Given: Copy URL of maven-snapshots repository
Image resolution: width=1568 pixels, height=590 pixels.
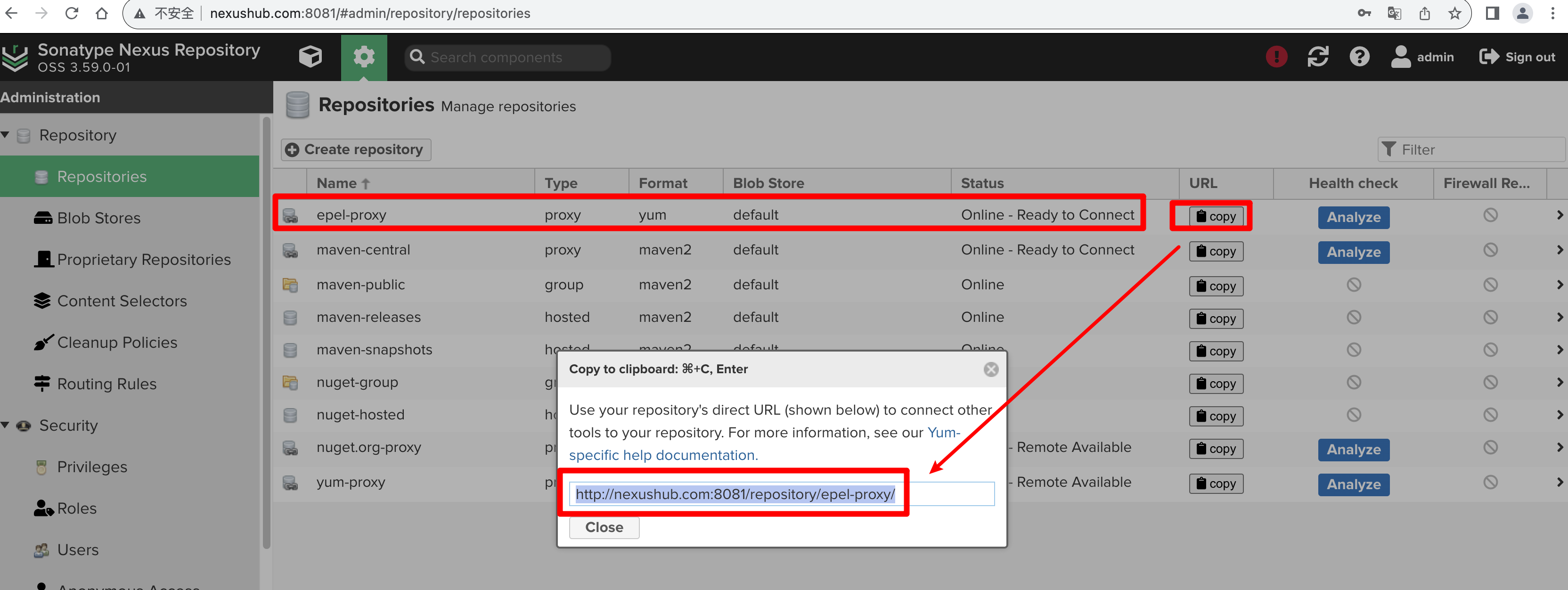Looking at the screenshot, I should (1216, 352).
